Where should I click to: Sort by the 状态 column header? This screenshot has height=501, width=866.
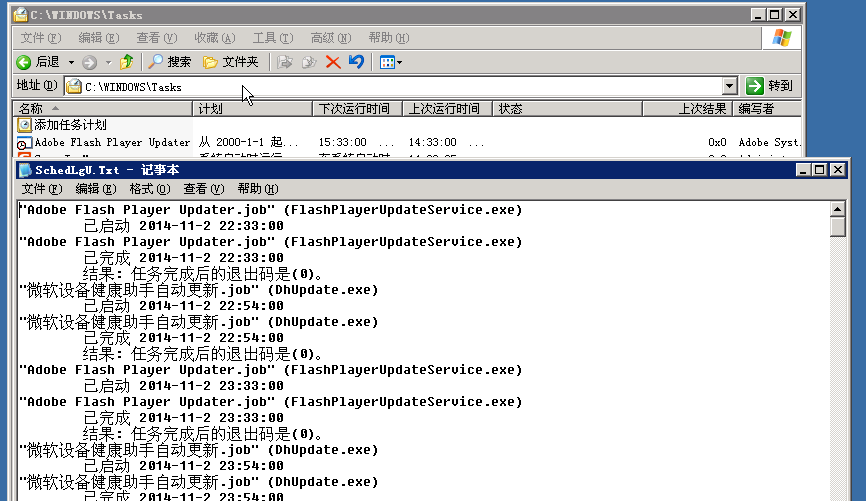(567, 109)
